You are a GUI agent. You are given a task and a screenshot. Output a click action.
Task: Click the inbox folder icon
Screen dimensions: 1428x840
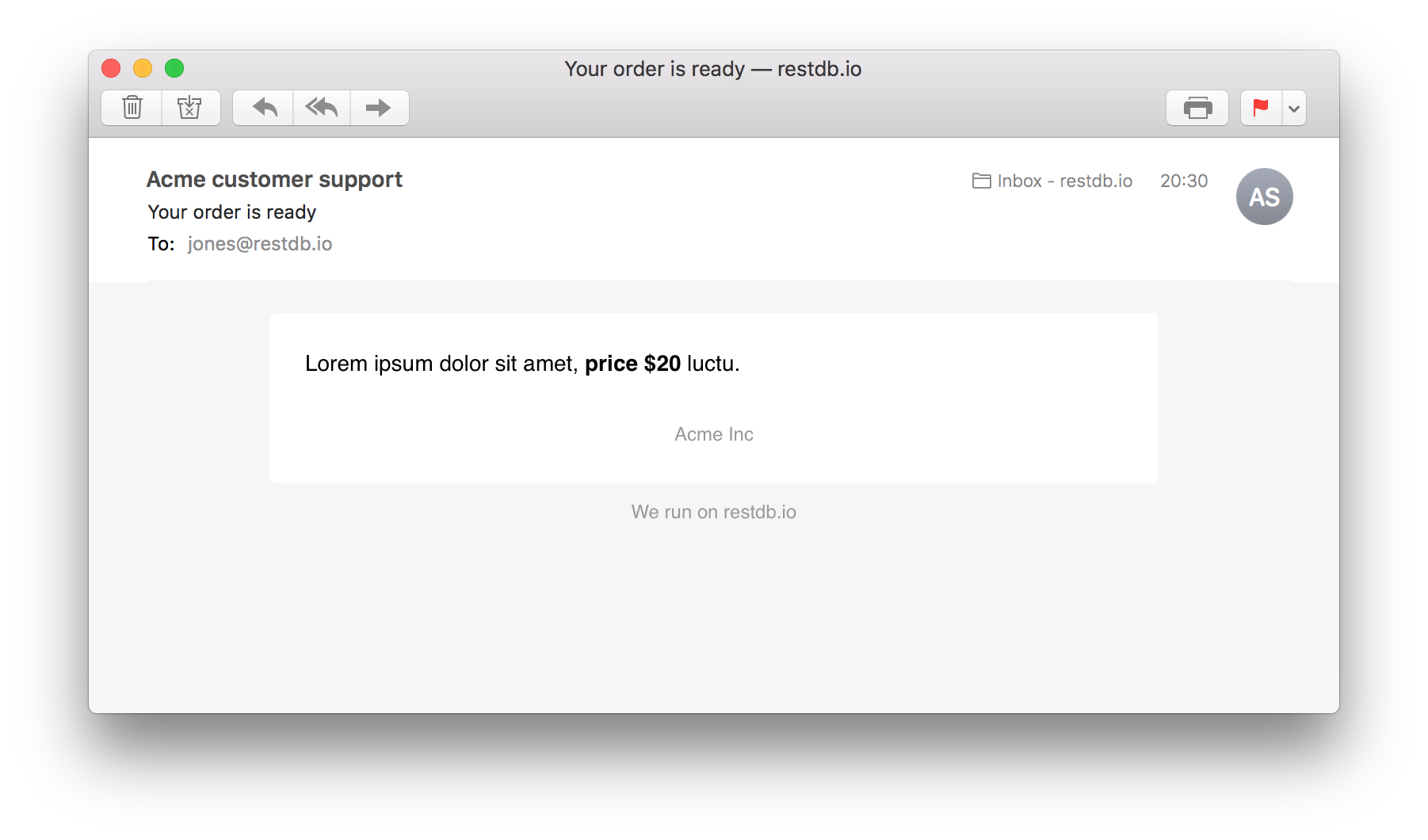tap(981, 181)
